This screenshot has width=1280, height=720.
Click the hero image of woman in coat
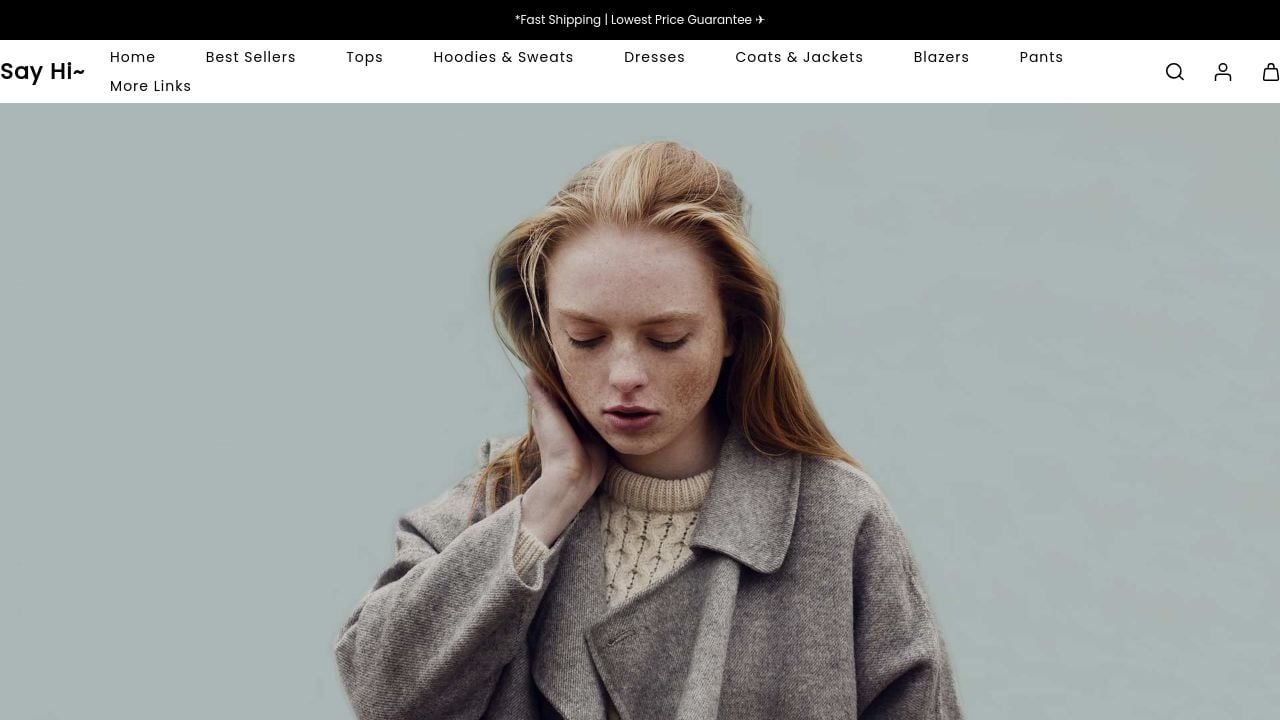tap(640, 411)
